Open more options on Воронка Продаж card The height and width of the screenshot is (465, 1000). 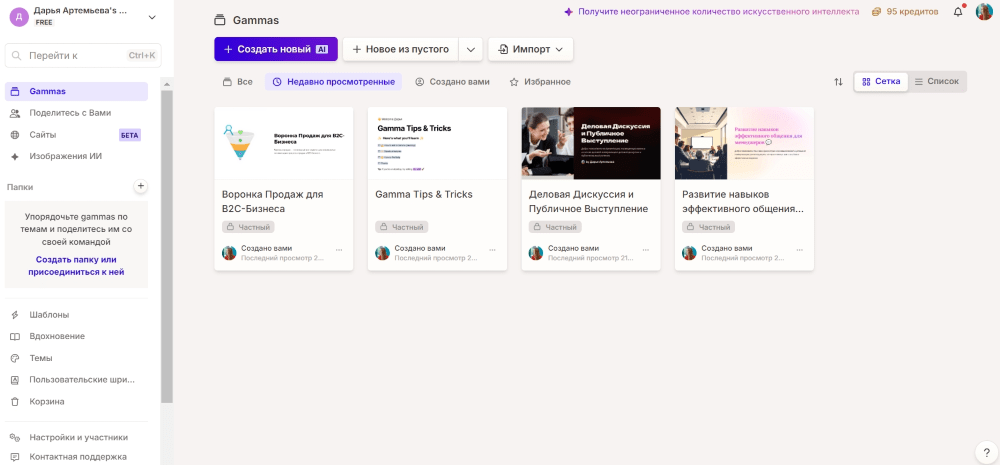click(x=339, y=250)
